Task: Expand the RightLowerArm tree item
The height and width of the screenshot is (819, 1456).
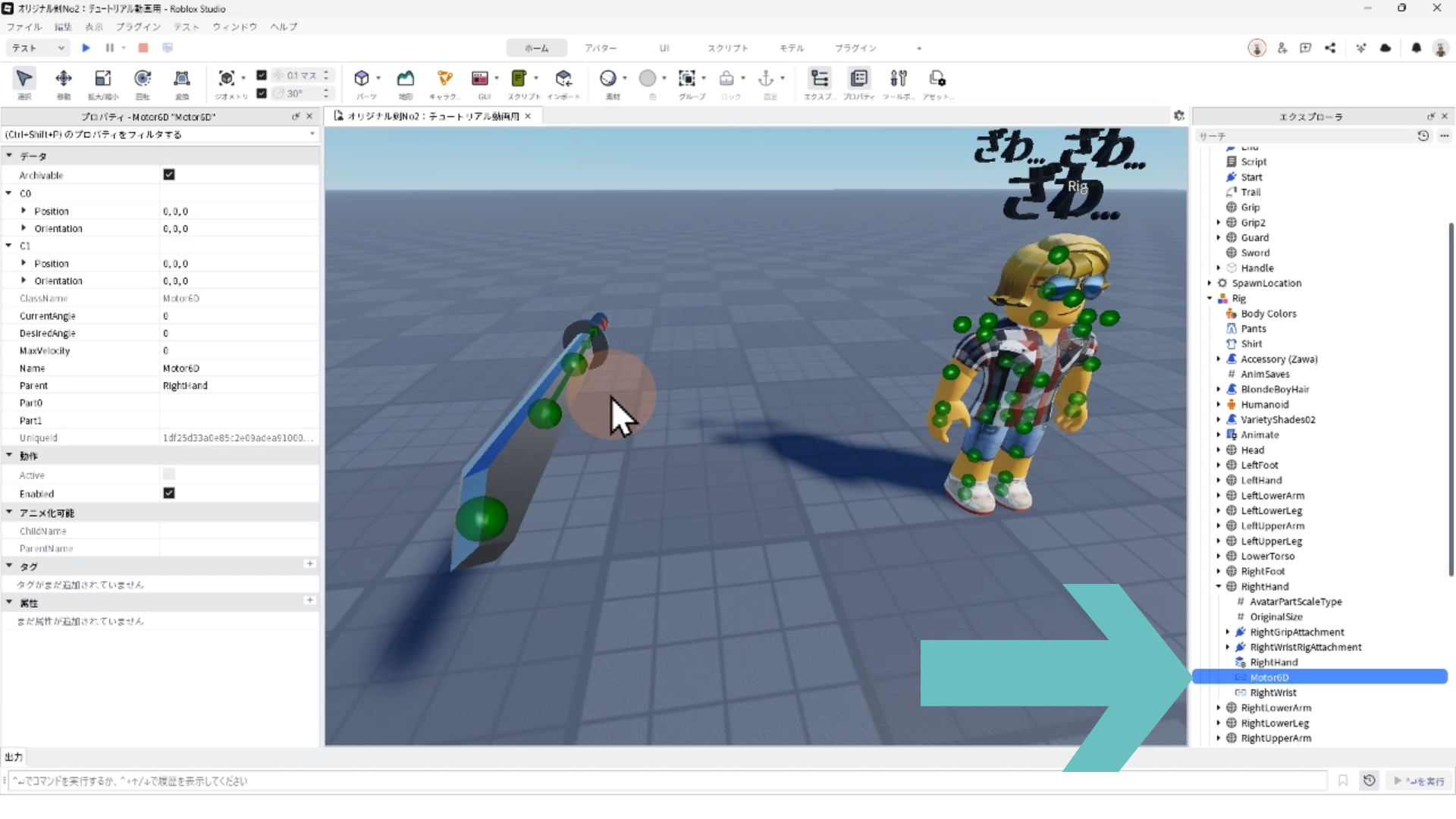Action: click(x=1219, y=708)
